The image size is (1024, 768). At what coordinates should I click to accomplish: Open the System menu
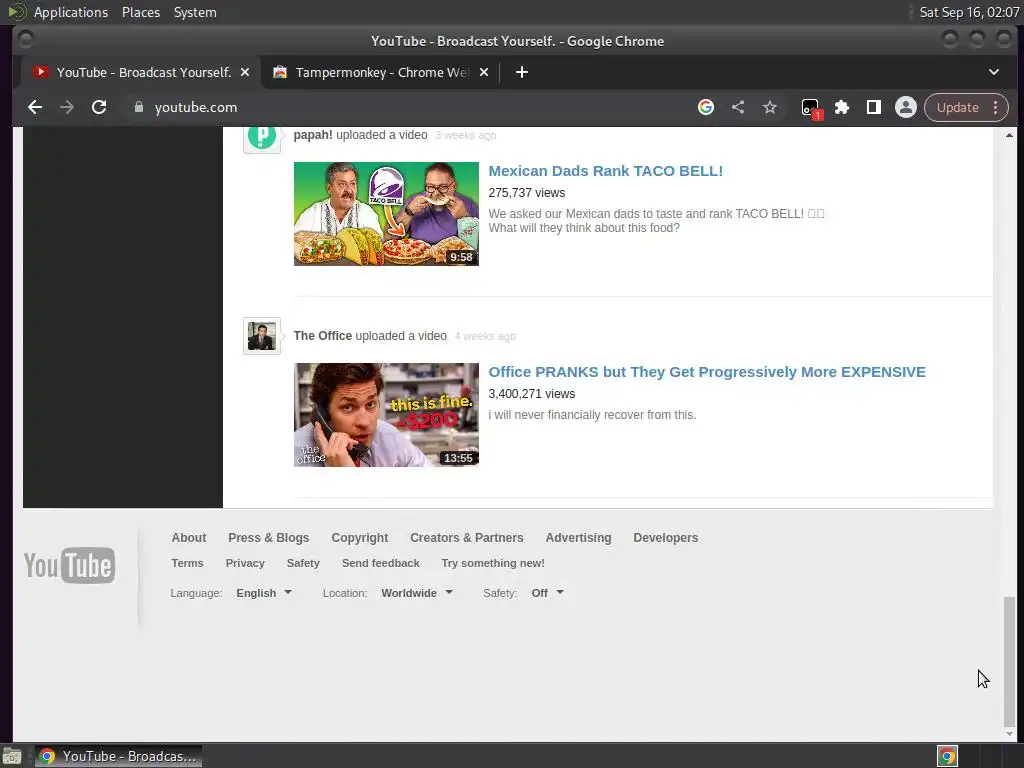[195, 12]
